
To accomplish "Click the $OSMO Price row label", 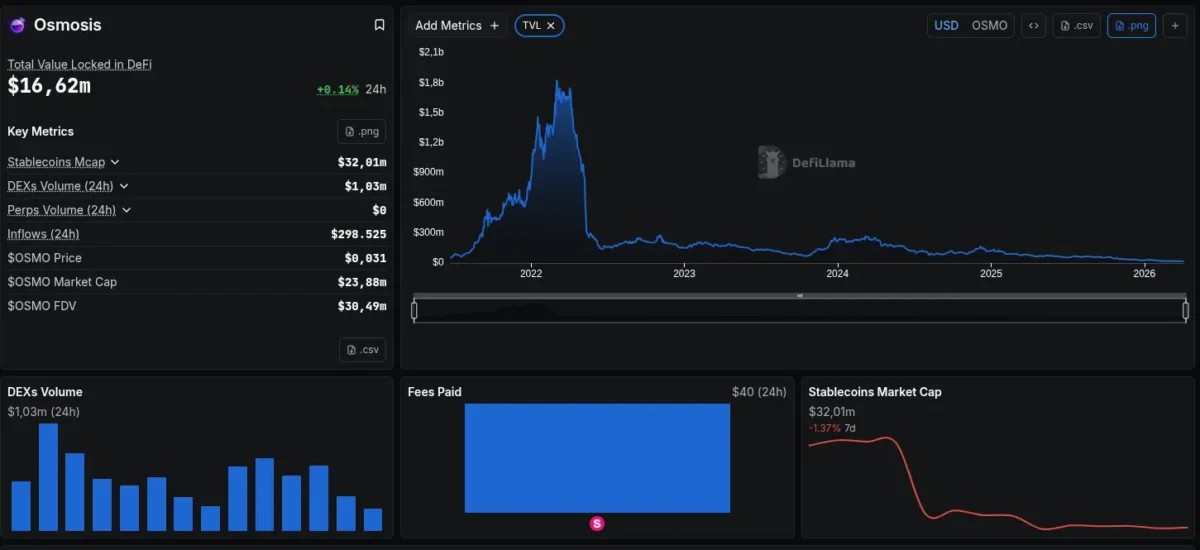I will pos(45,258).
